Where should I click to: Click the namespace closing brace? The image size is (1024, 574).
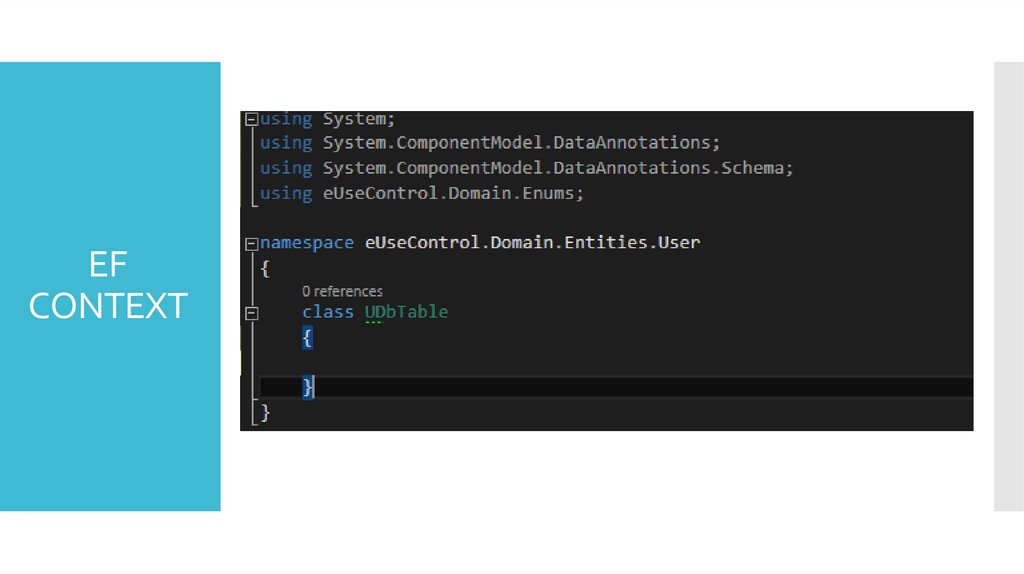264,413
